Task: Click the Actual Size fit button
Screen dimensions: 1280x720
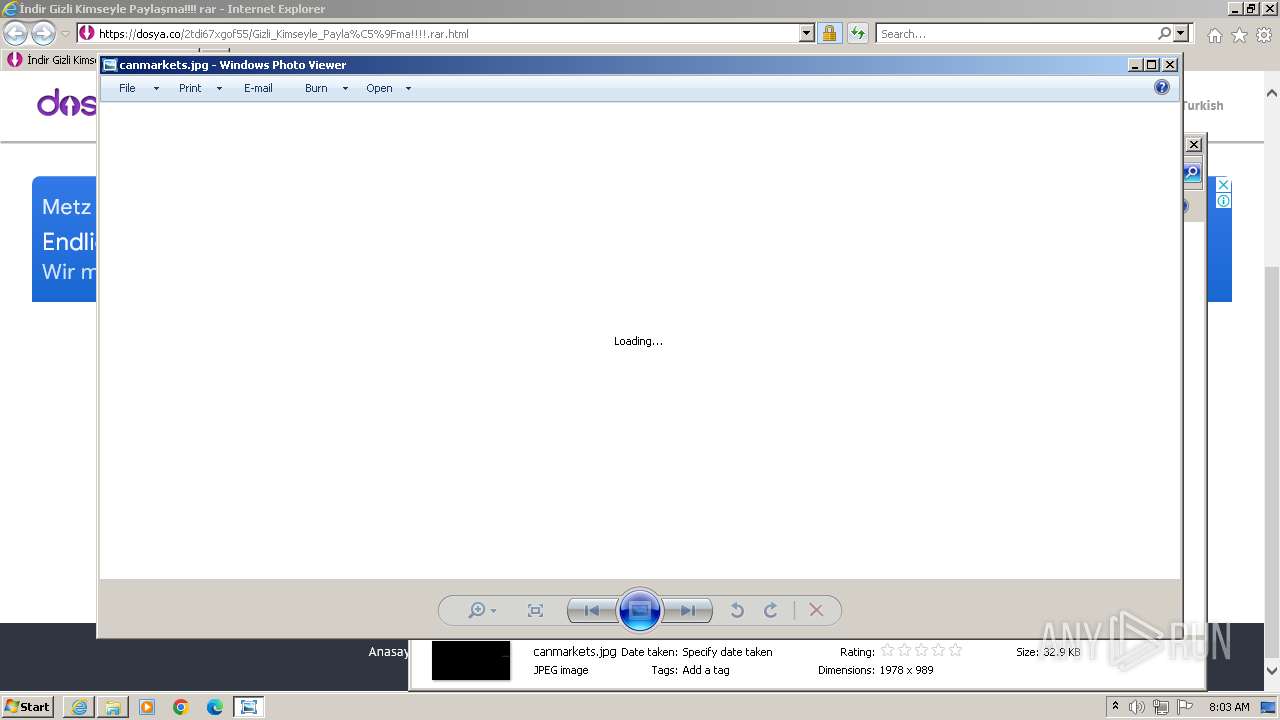Action: click(535, 610)
